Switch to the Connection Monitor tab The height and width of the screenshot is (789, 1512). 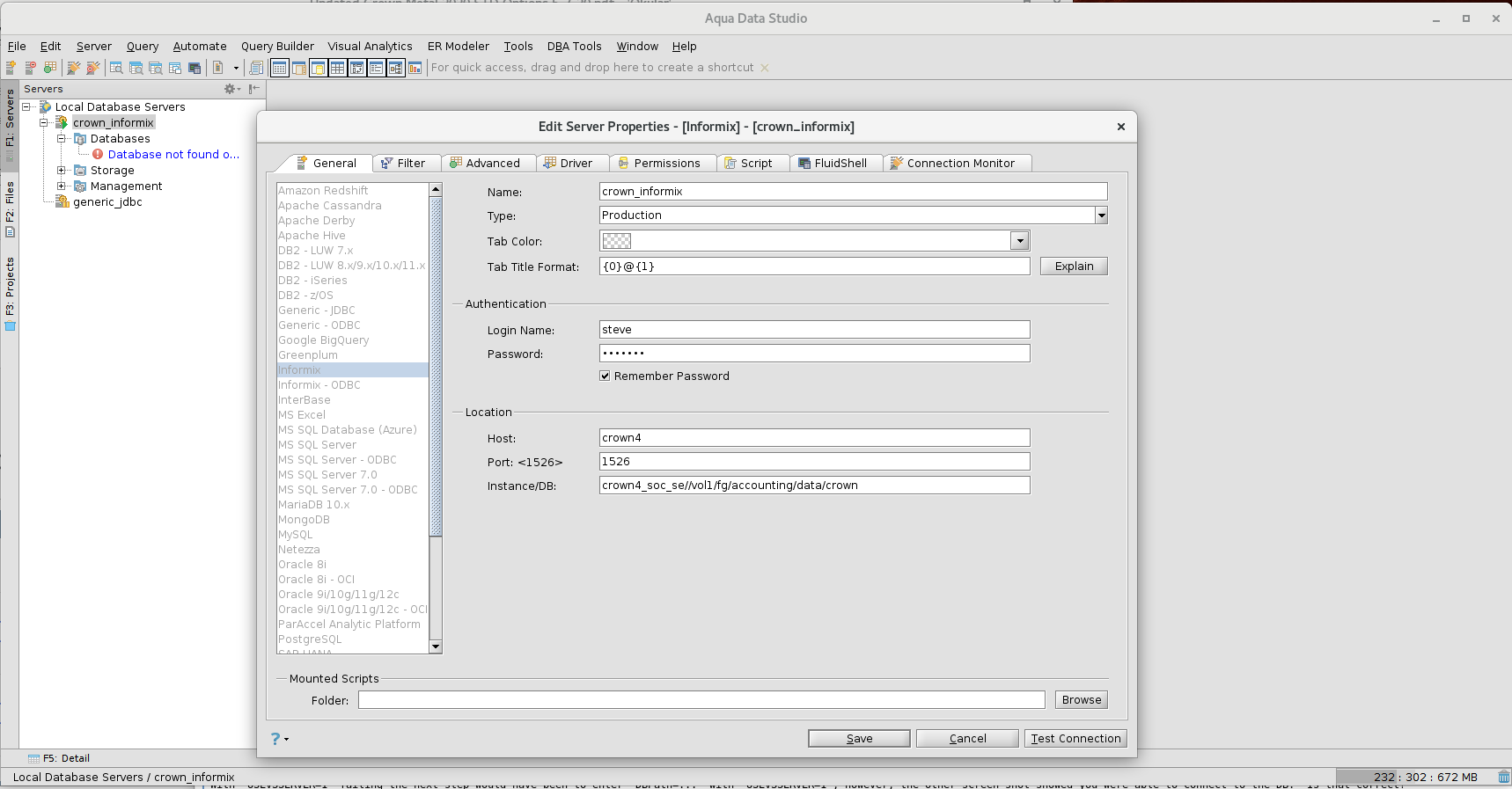(x=959, y=164)
